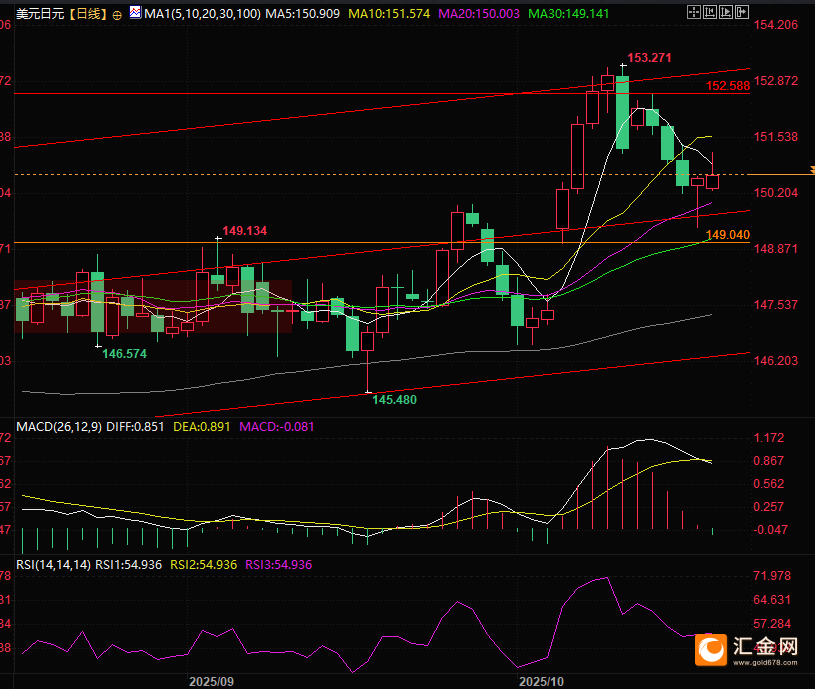Viewport: 815px width, 689px height.
Task: Open the MACD(26,12,9) indicator settings
Action: point(59,427)
